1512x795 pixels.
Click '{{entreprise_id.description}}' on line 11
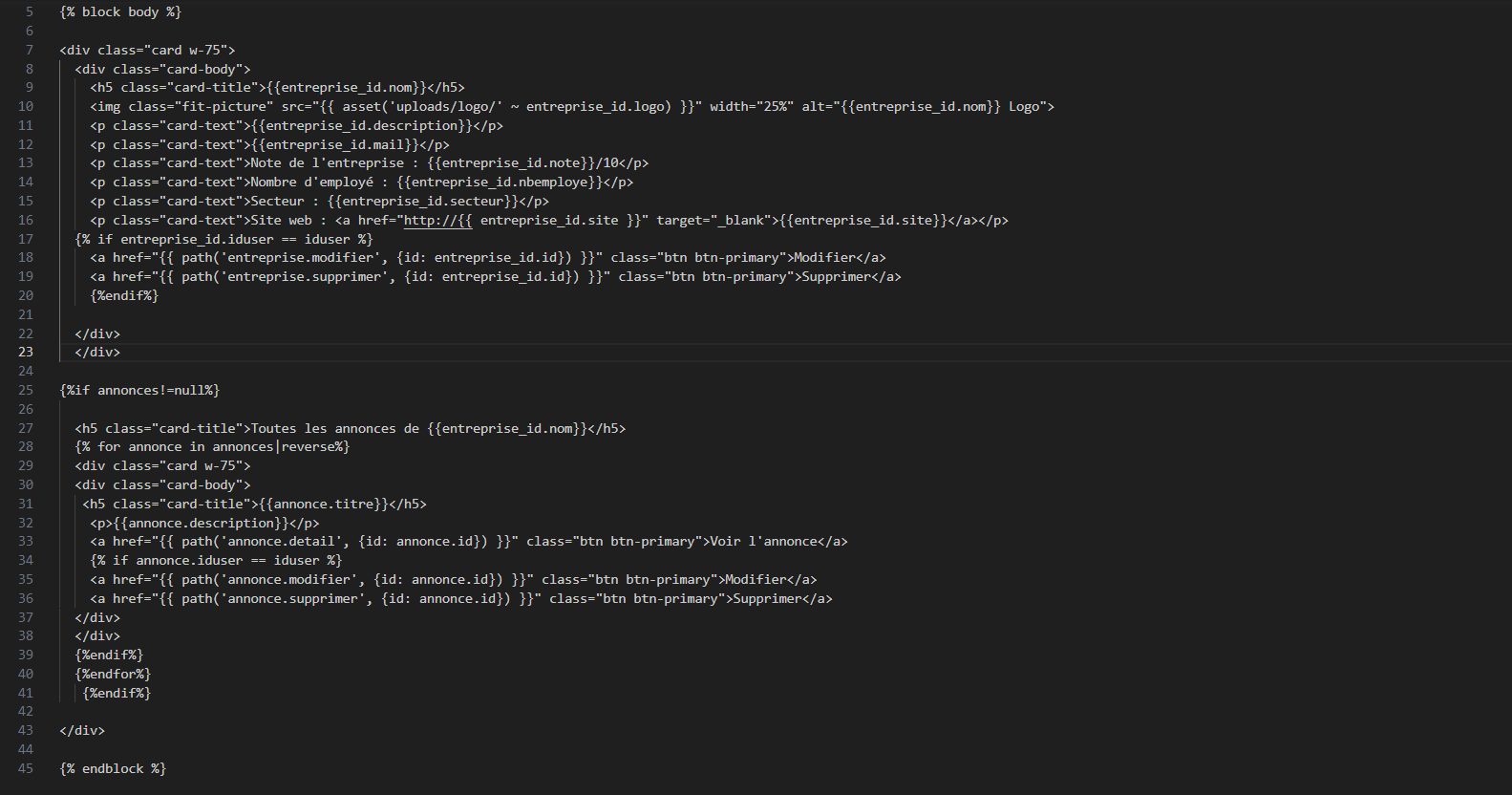[x=362, y=125]
